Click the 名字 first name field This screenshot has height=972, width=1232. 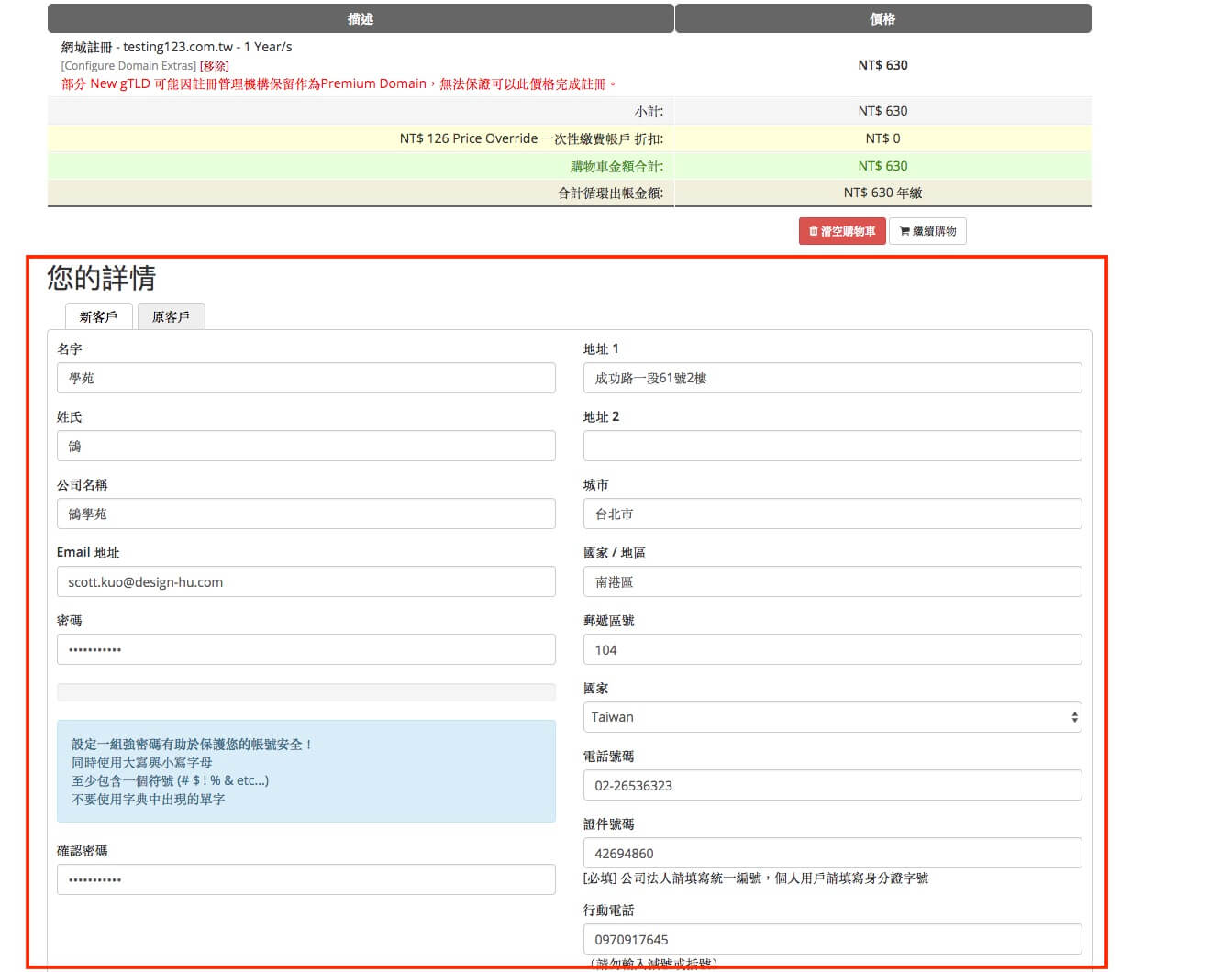click(x=306, y=378)
